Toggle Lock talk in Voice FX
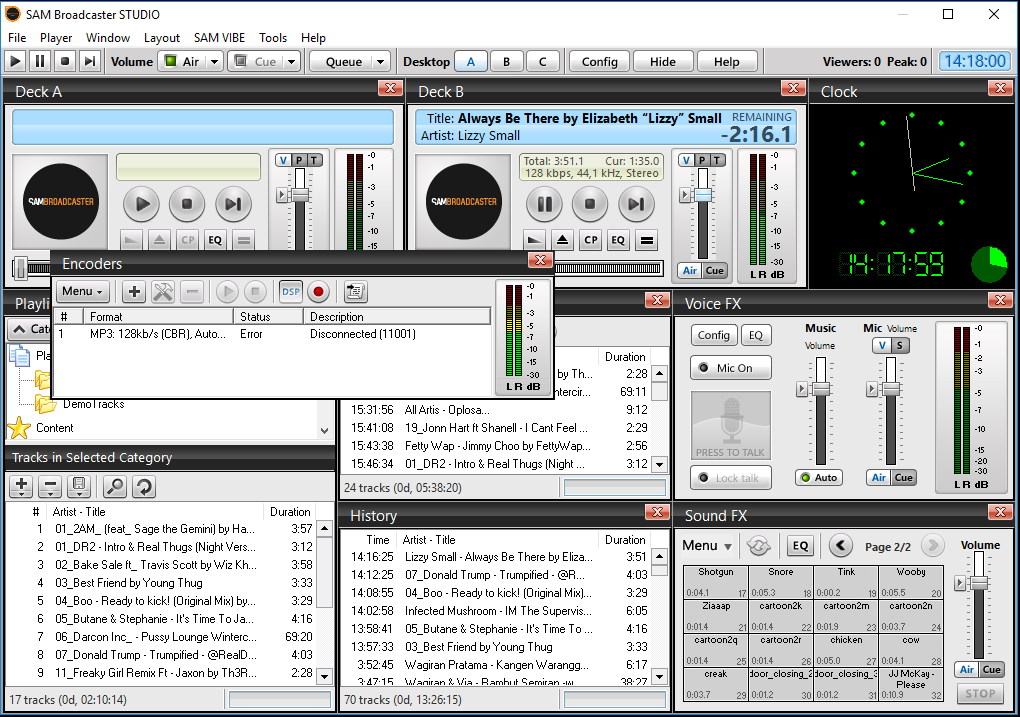 point(731,477)
